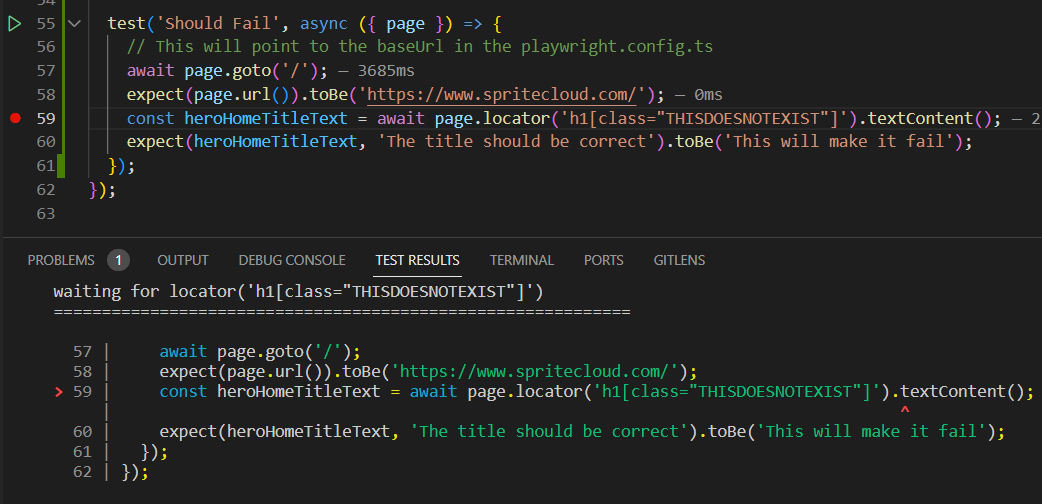Click page.goto('/') in test results line 57
The image size is (1042, 504).
[284, 351]
